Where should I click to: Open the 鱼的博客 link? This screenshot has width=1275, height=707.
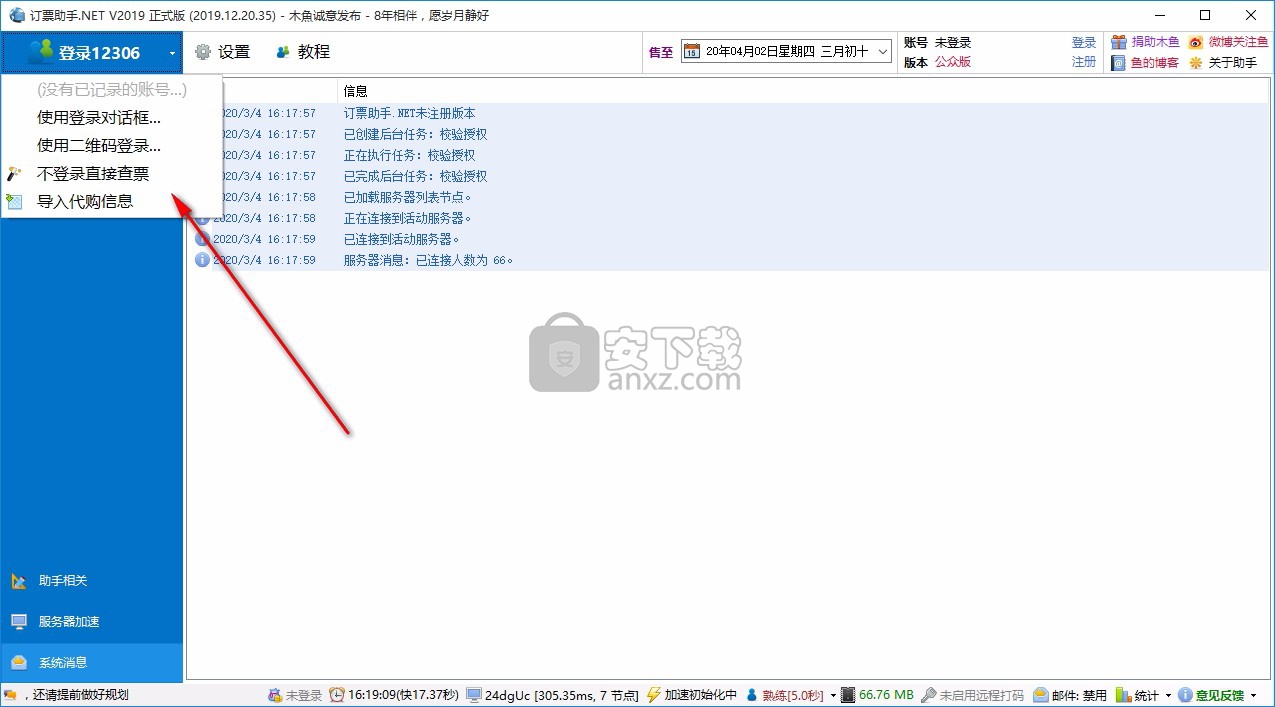[1155, 62]
